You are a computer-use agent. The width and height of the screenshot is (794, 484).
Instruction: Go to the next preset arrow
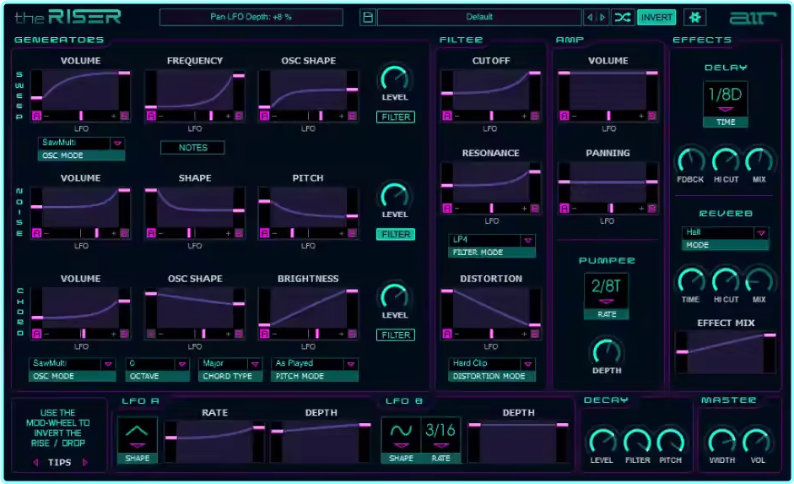coord(602,17)
